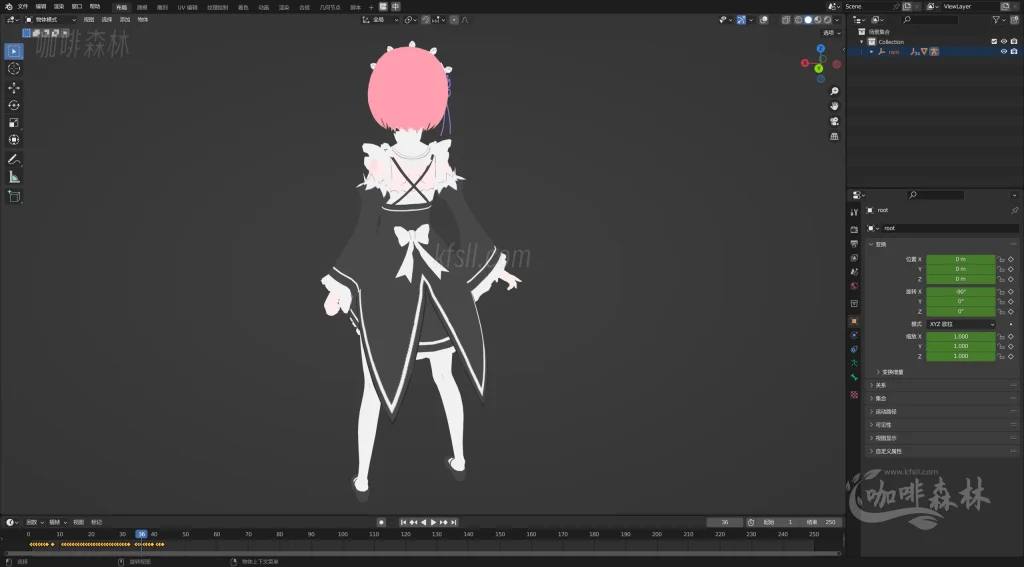This screenshot has height=567, width=1024.
Task: Select the Cursor tool
Action: [x=14, y=69]
